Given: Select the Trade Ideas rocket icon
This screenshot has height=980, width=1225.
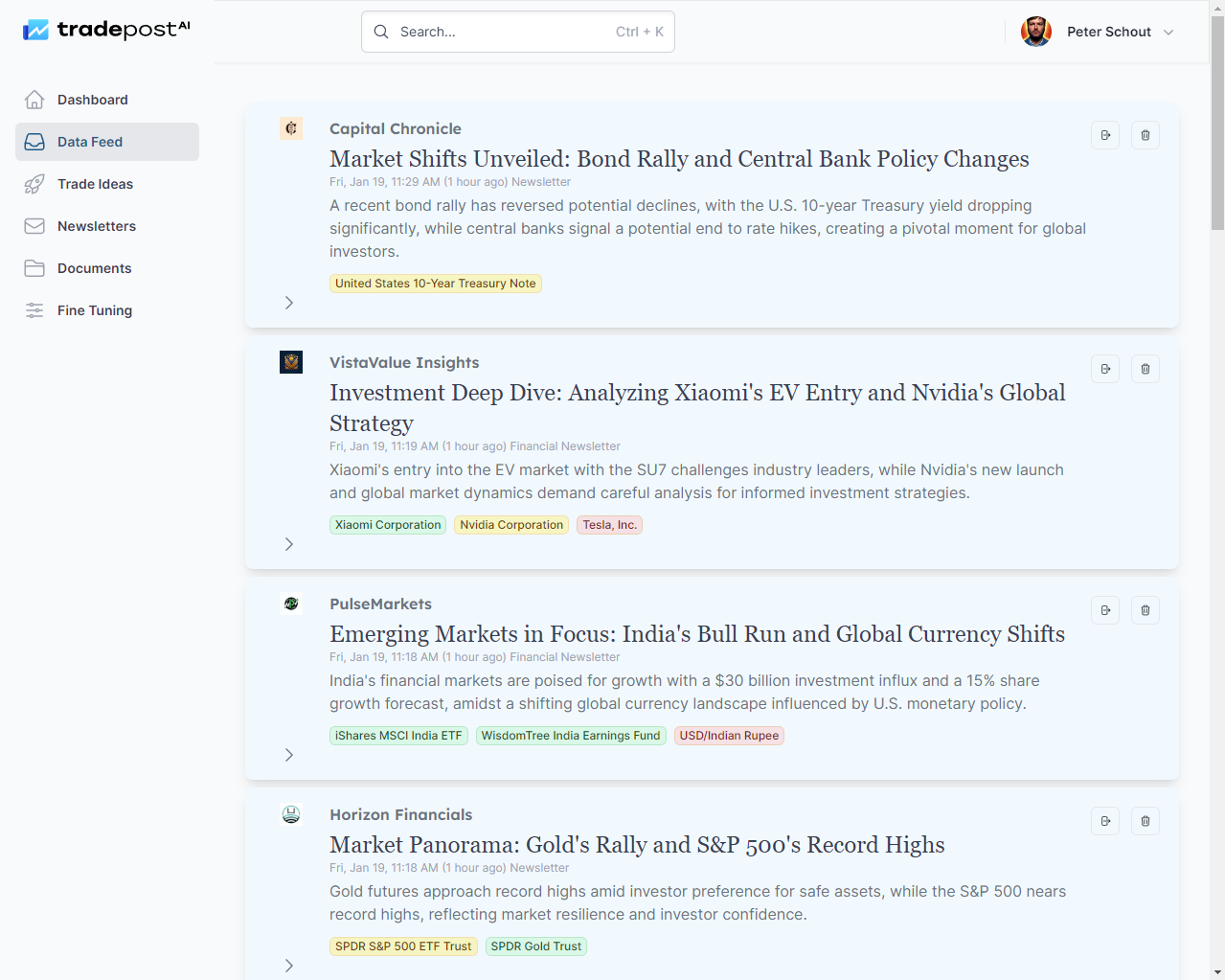Looking at the screenshot, I should tap(34, 184).
